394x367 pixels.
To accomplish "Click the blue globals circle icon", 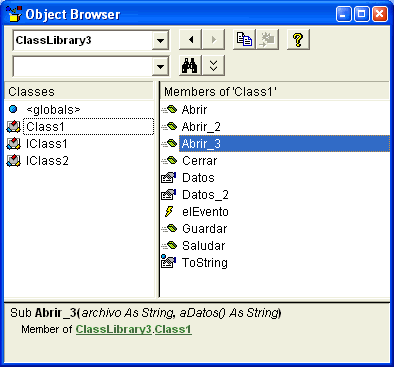I will (x=13, y=109).
